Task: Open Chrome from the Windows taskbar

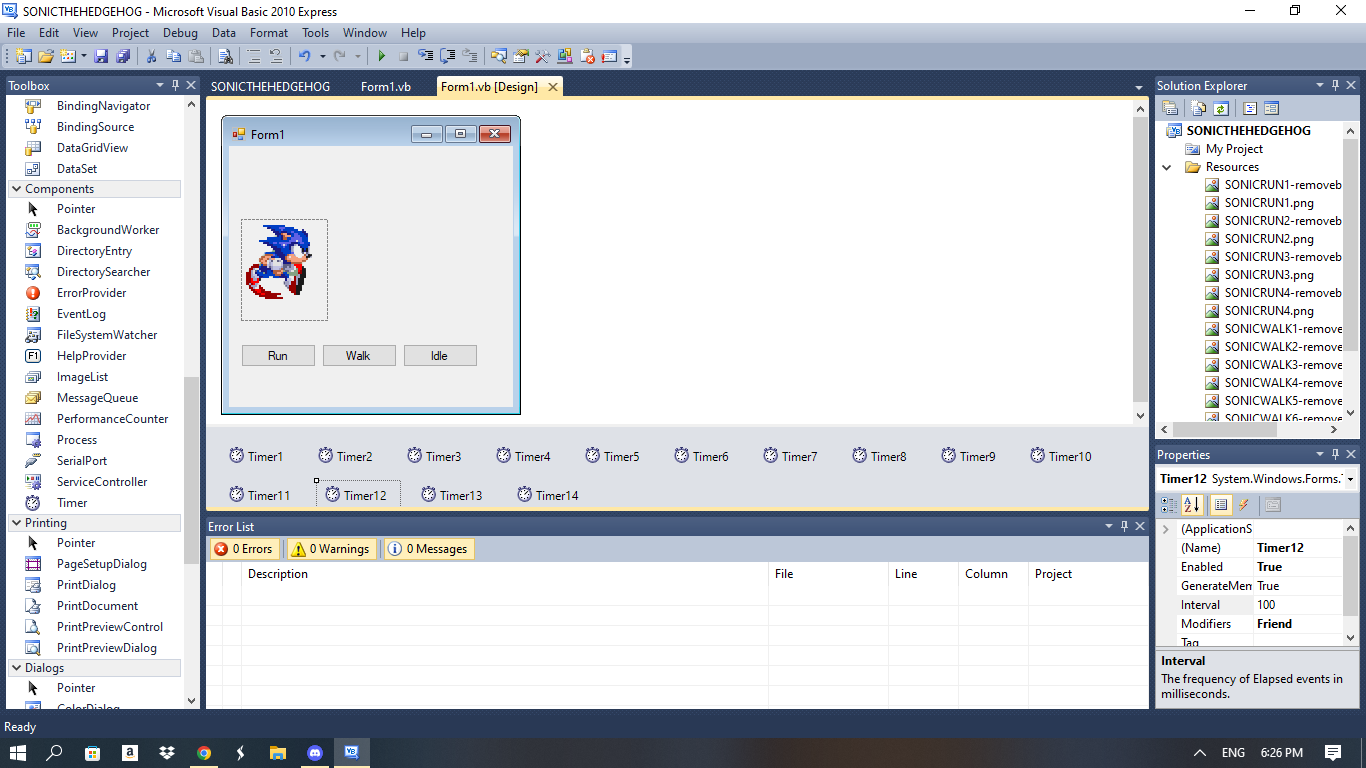Action: 204,752
